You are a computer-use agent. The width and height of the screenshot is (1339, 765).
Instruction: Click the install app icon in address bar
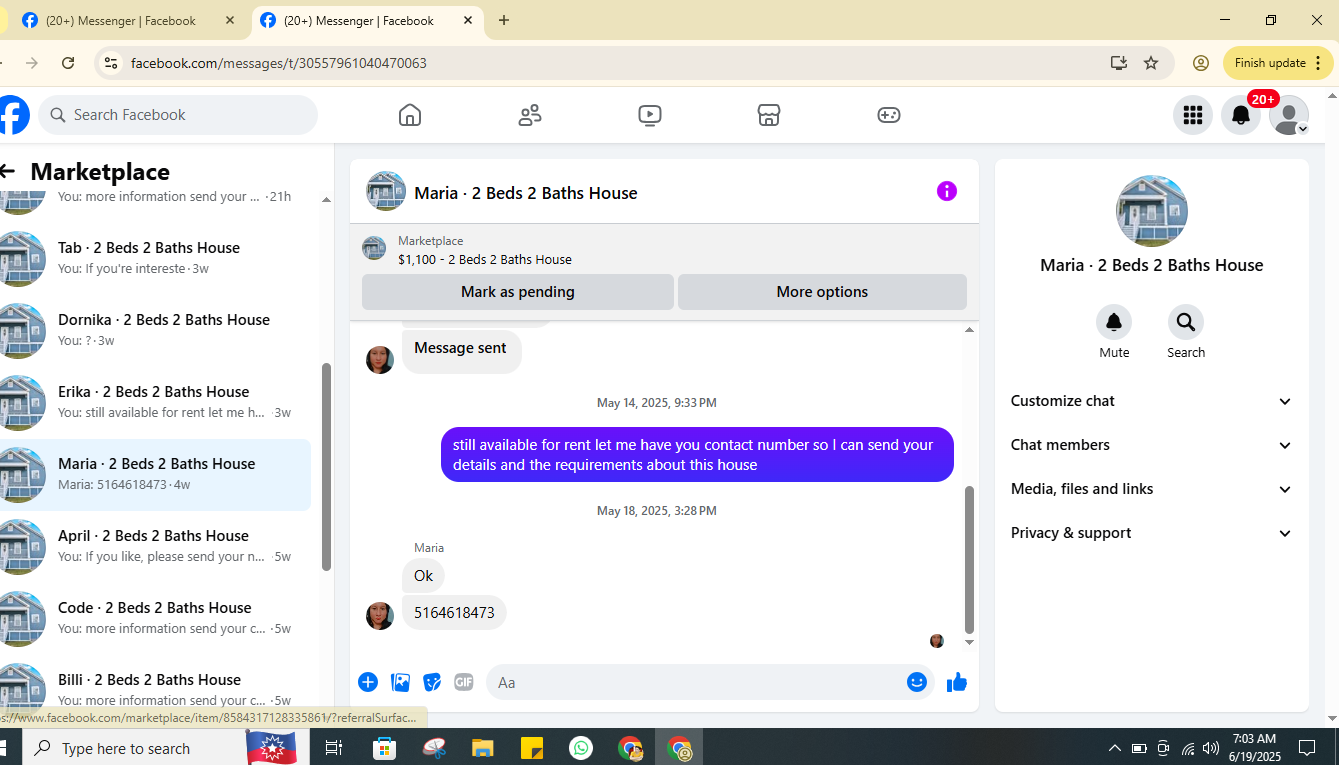point(1119,63)
